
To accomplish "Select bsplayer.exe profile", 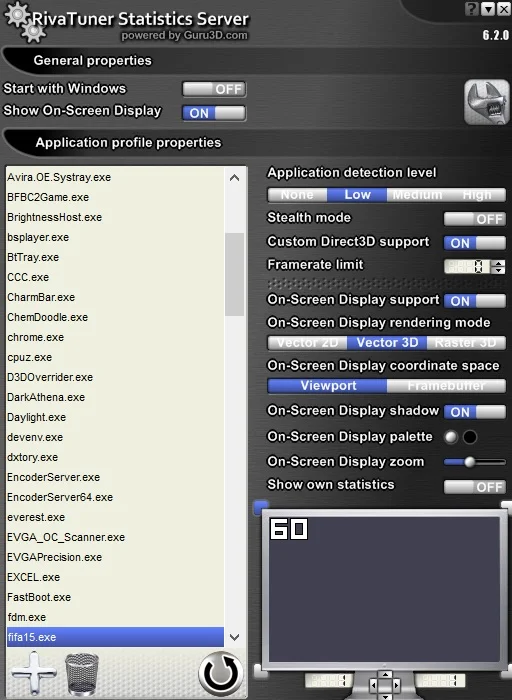I will click(115, 238).
